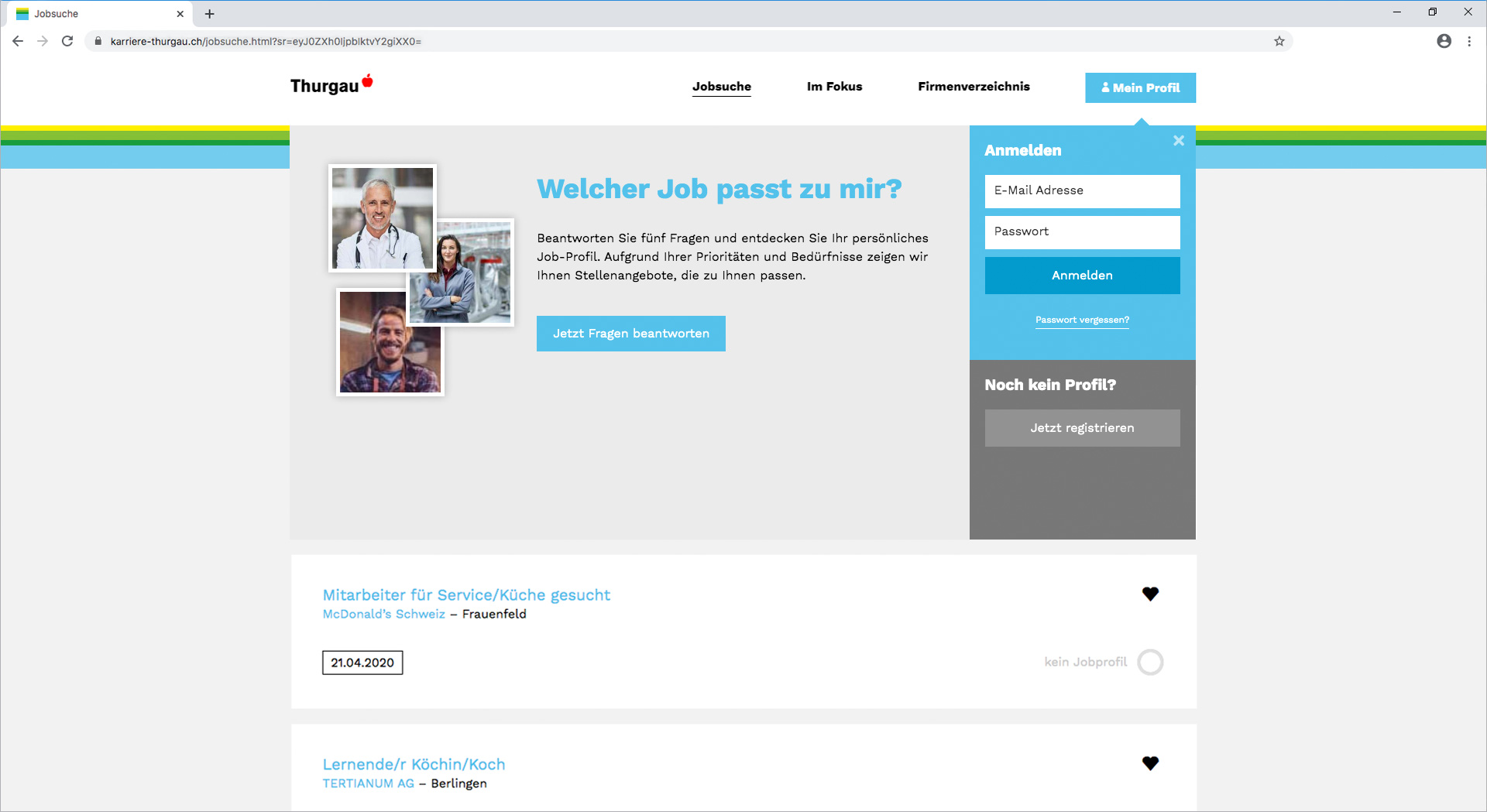Click Jetzt registrieren button
Viewport: 1487px width, 812px height.
[1082, 428]
